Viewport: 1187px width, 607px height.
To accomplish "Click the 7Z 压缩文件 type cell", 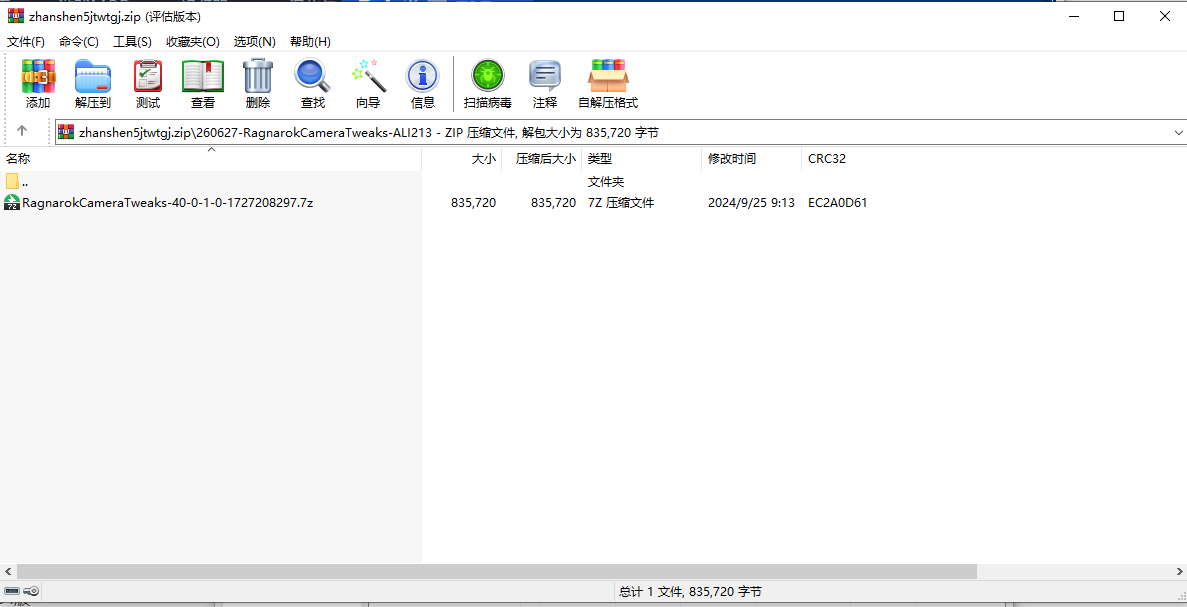I will click(621, 203).
